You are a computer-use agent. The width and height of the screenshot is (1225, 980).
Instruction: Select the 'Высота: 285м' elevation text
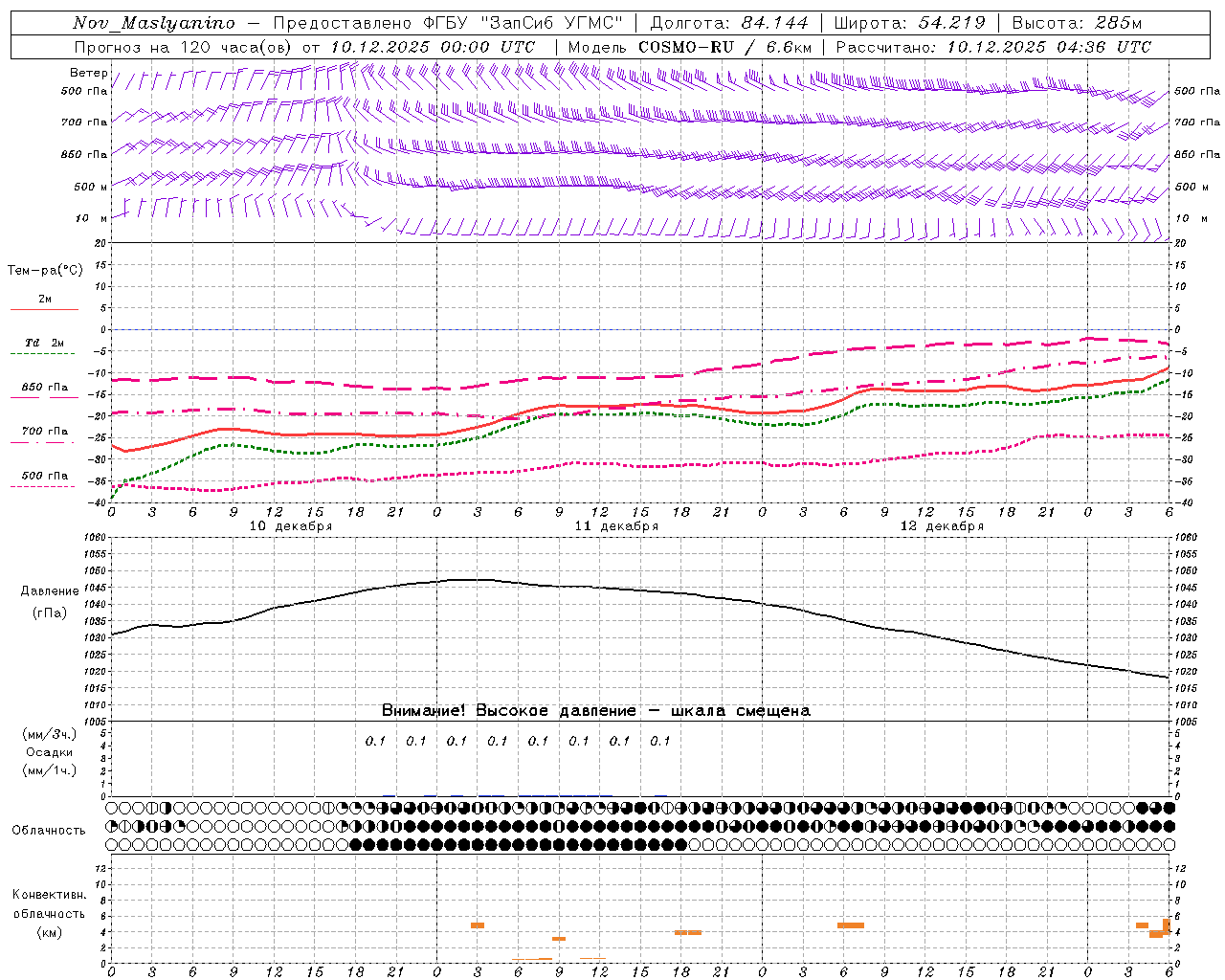coord(1077,23)
